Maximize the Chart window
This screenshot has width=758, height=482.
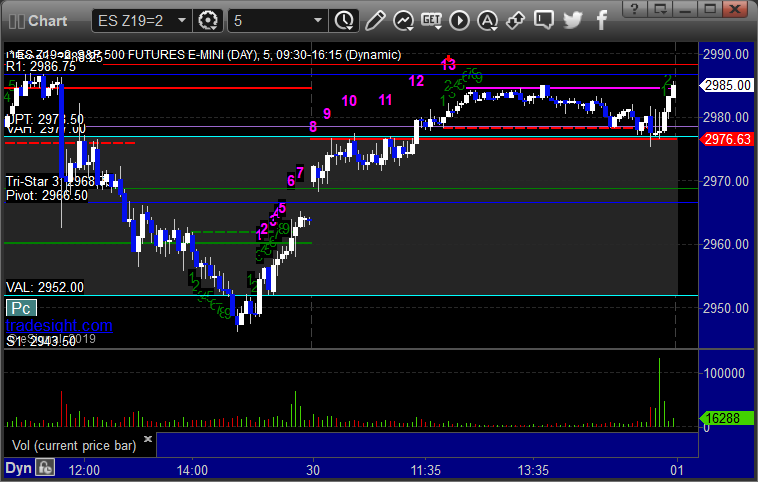click(710, 9)
